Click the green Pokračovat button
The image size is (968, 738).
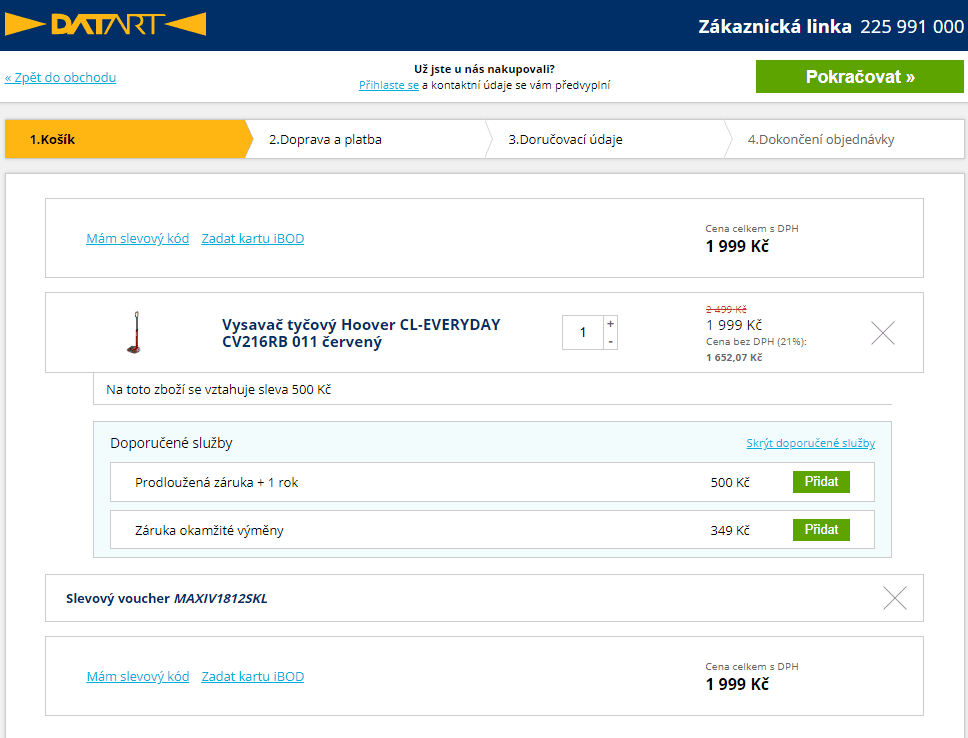pos(859,77)
